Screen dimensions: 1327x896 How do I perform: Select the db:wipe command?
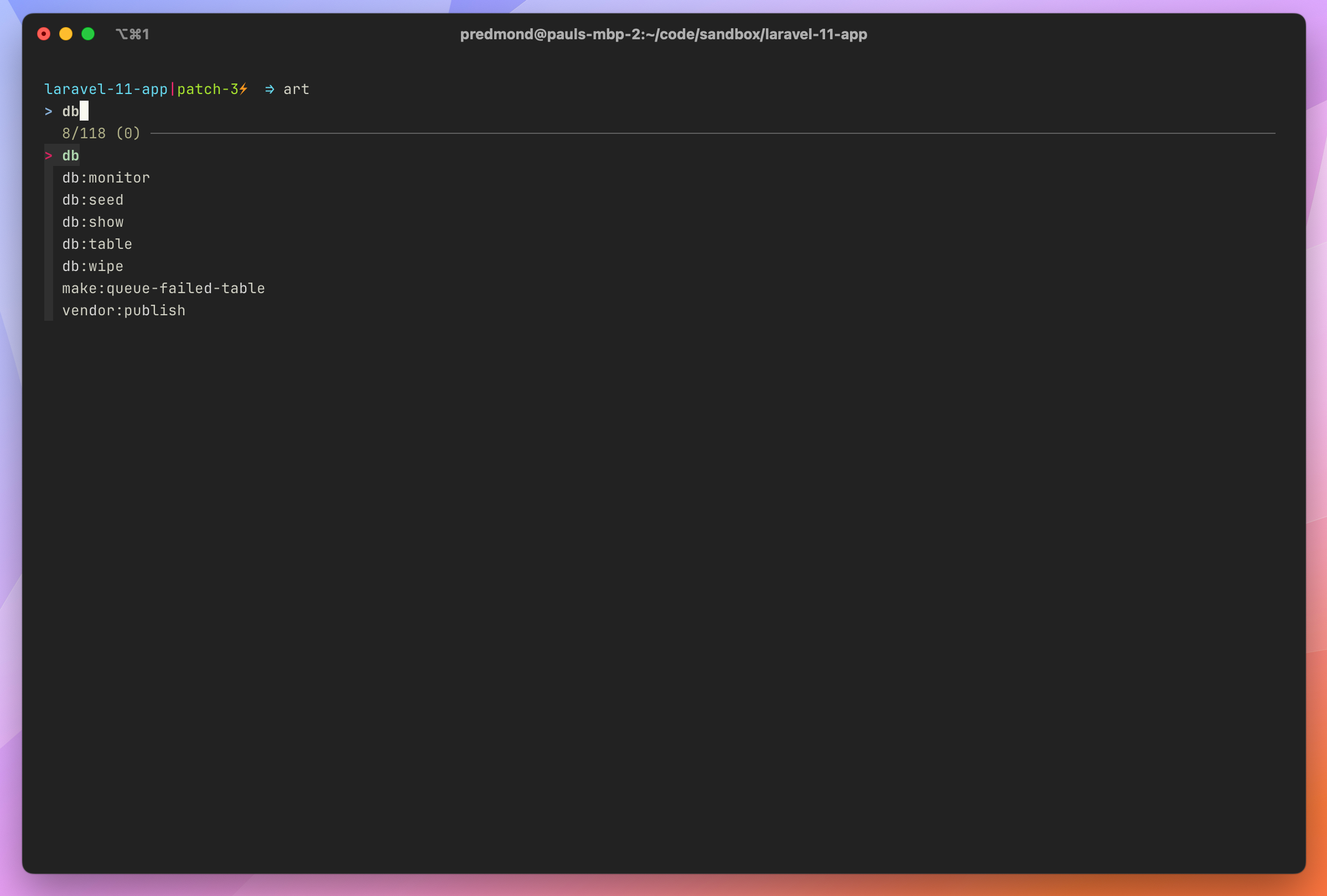point(92,267)
